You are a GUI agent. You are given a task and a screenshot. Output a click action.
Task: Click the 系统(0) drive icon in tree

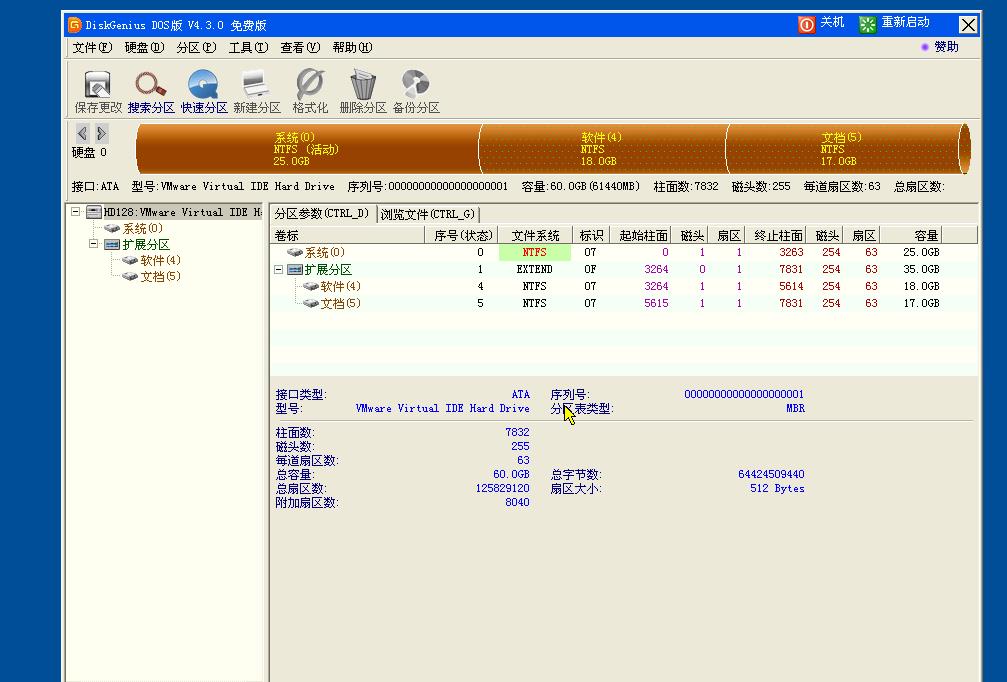[x=112, y=228]
